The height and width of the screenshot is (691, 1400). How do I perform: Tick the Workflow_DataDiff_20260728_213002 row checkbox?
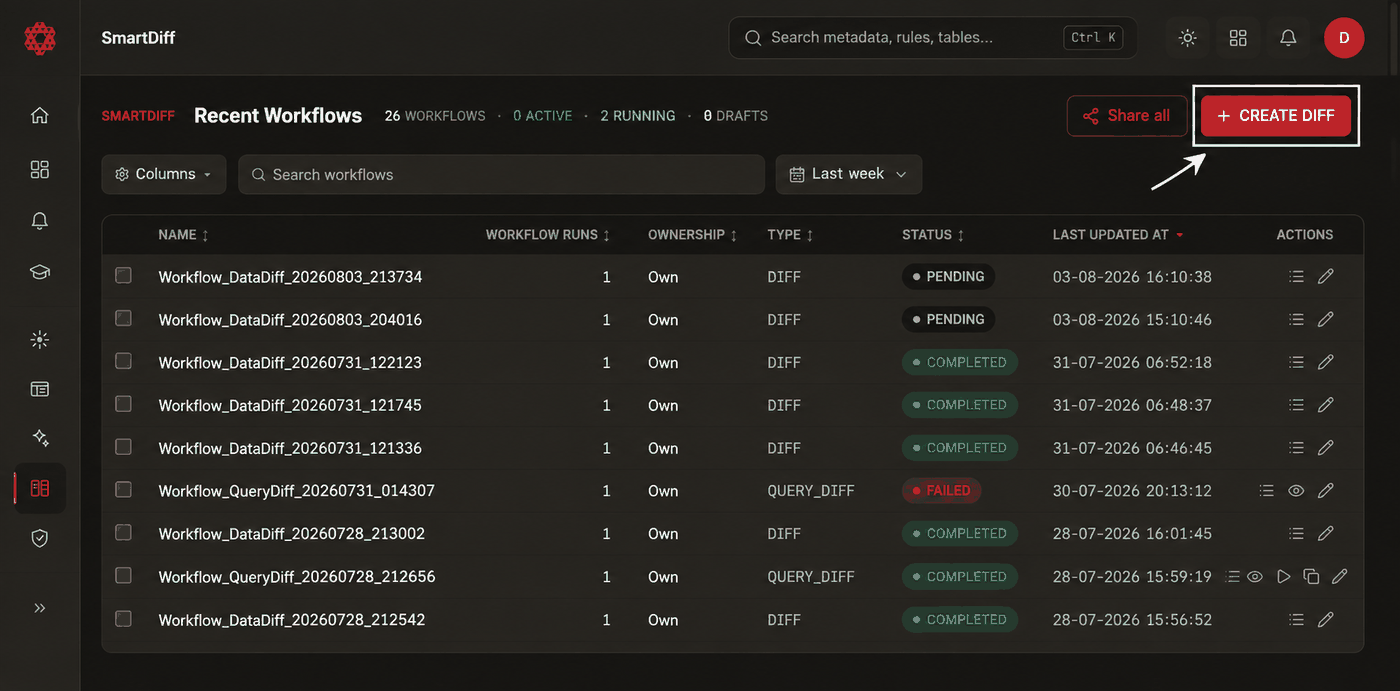click(x=123, y=533)
